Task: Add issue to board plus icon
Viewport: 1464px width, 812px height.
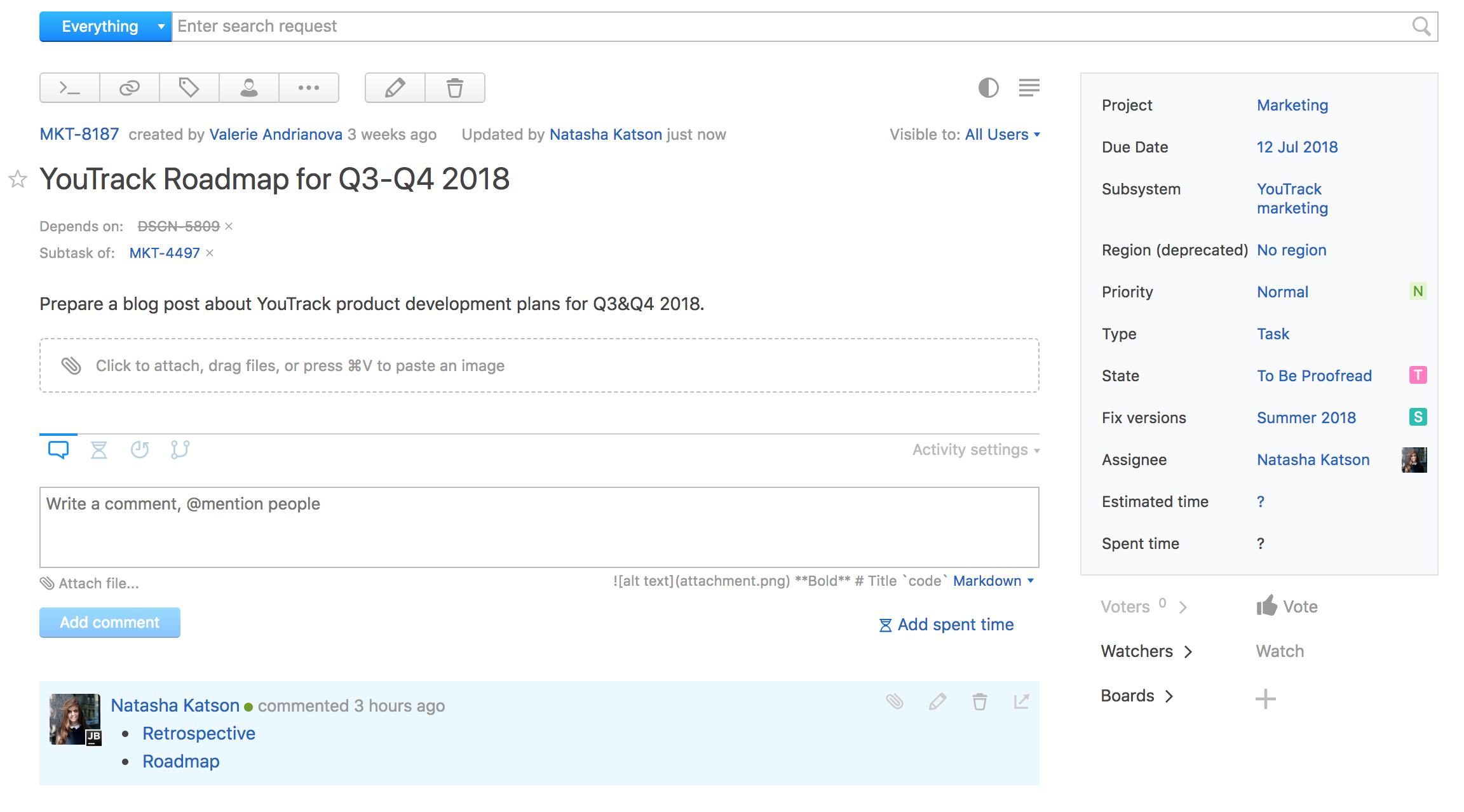Action: [1266, 699]
